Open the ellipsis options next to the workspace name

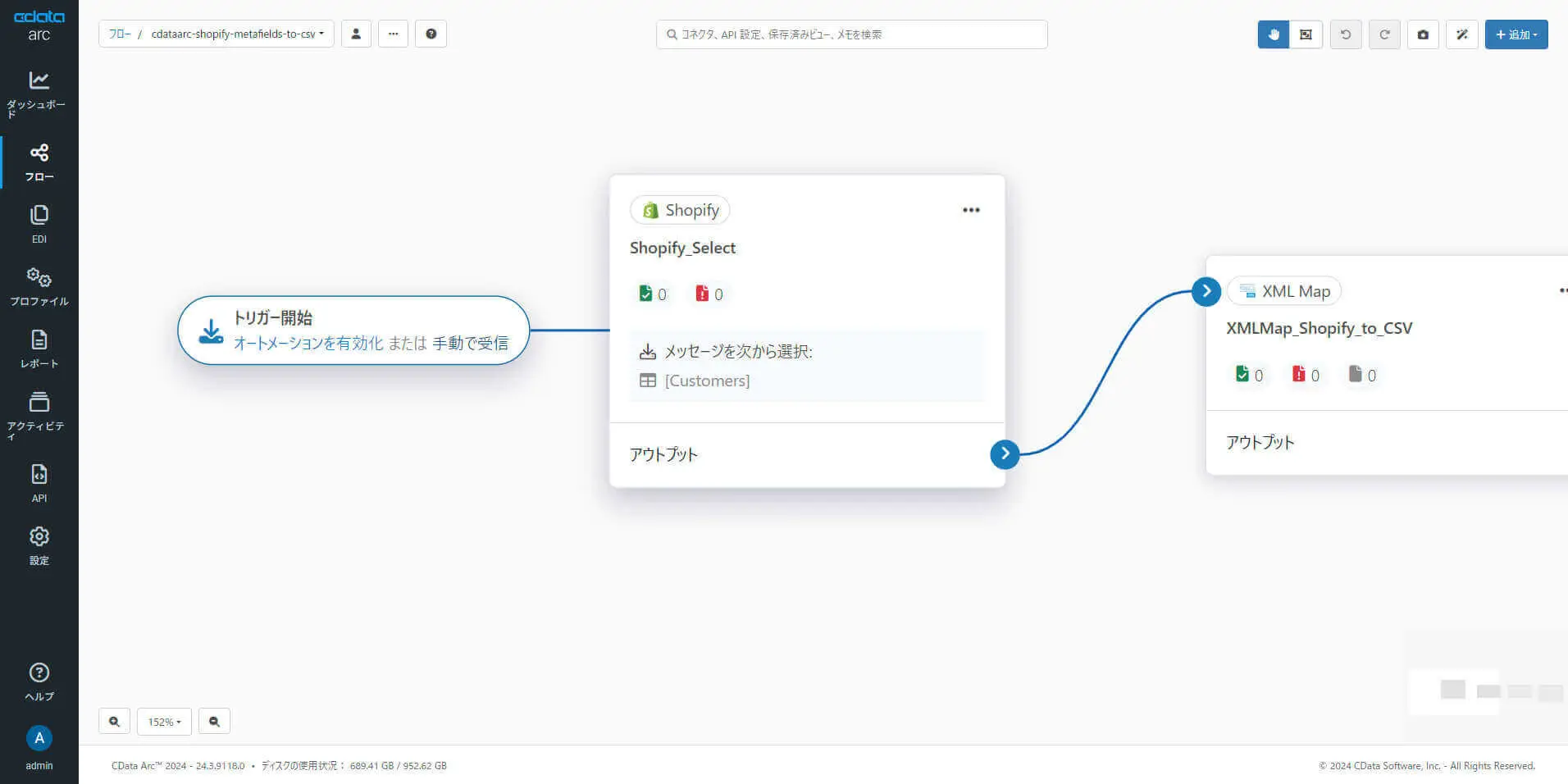coord(394,34)
